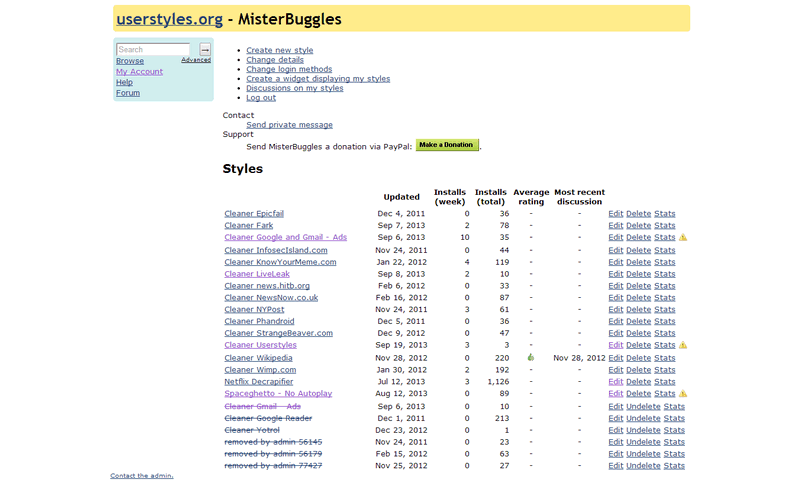Click Contact the admin link
The image size is (800, 485).
pyautogui.click(x=141, y=475)
